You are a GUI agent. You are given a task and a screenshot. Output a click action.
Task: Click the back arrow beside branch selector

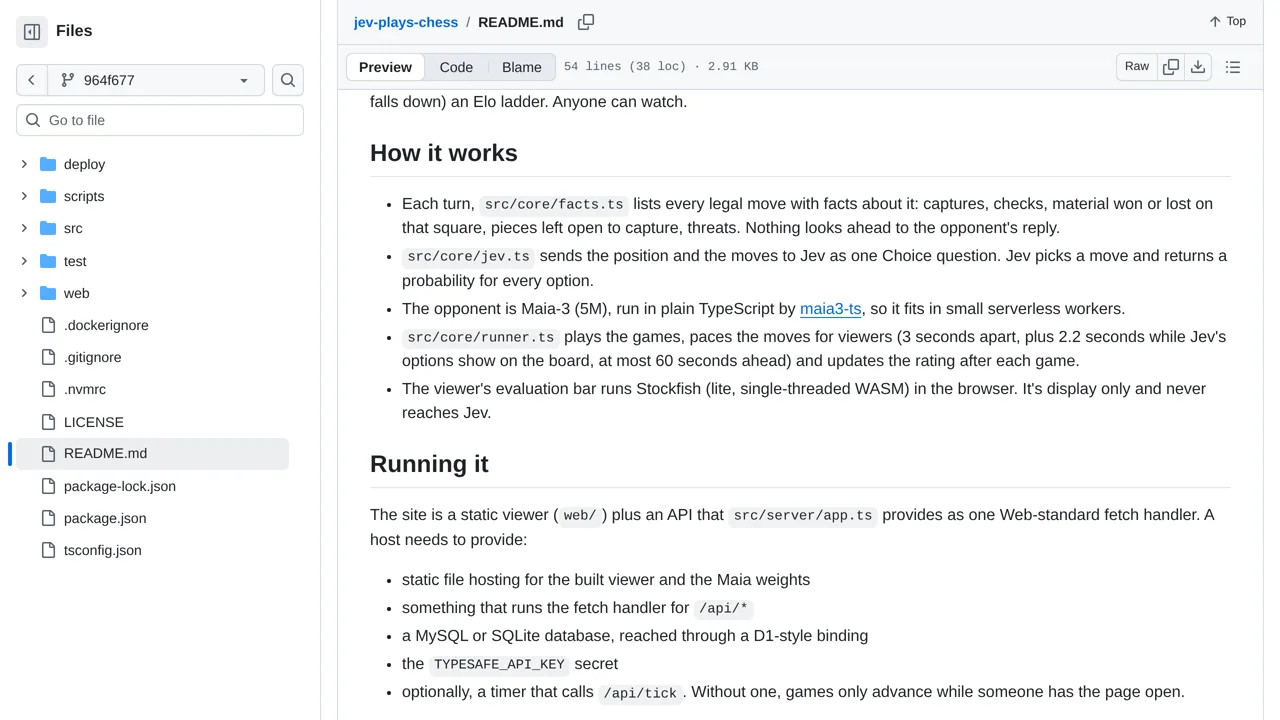click(x=31, y=80)
